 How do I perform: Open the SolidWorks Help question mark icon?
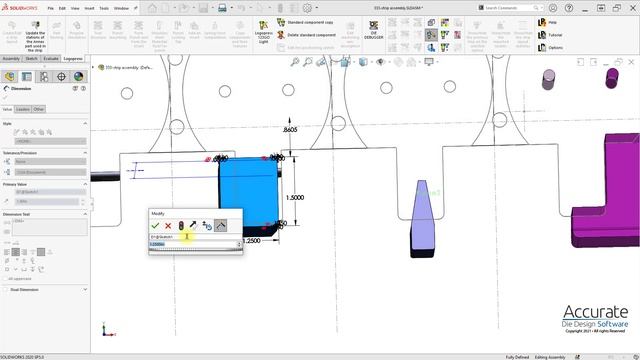pos(569,8)
